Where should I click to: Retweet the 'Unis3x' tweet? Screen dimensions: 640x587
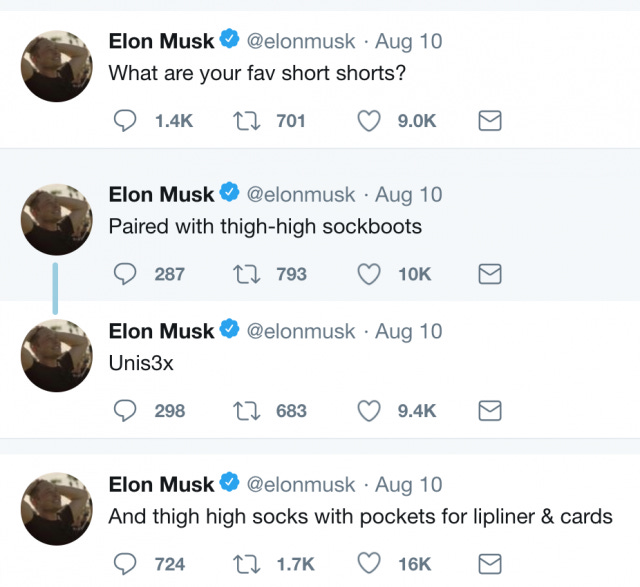pos(244,411)
